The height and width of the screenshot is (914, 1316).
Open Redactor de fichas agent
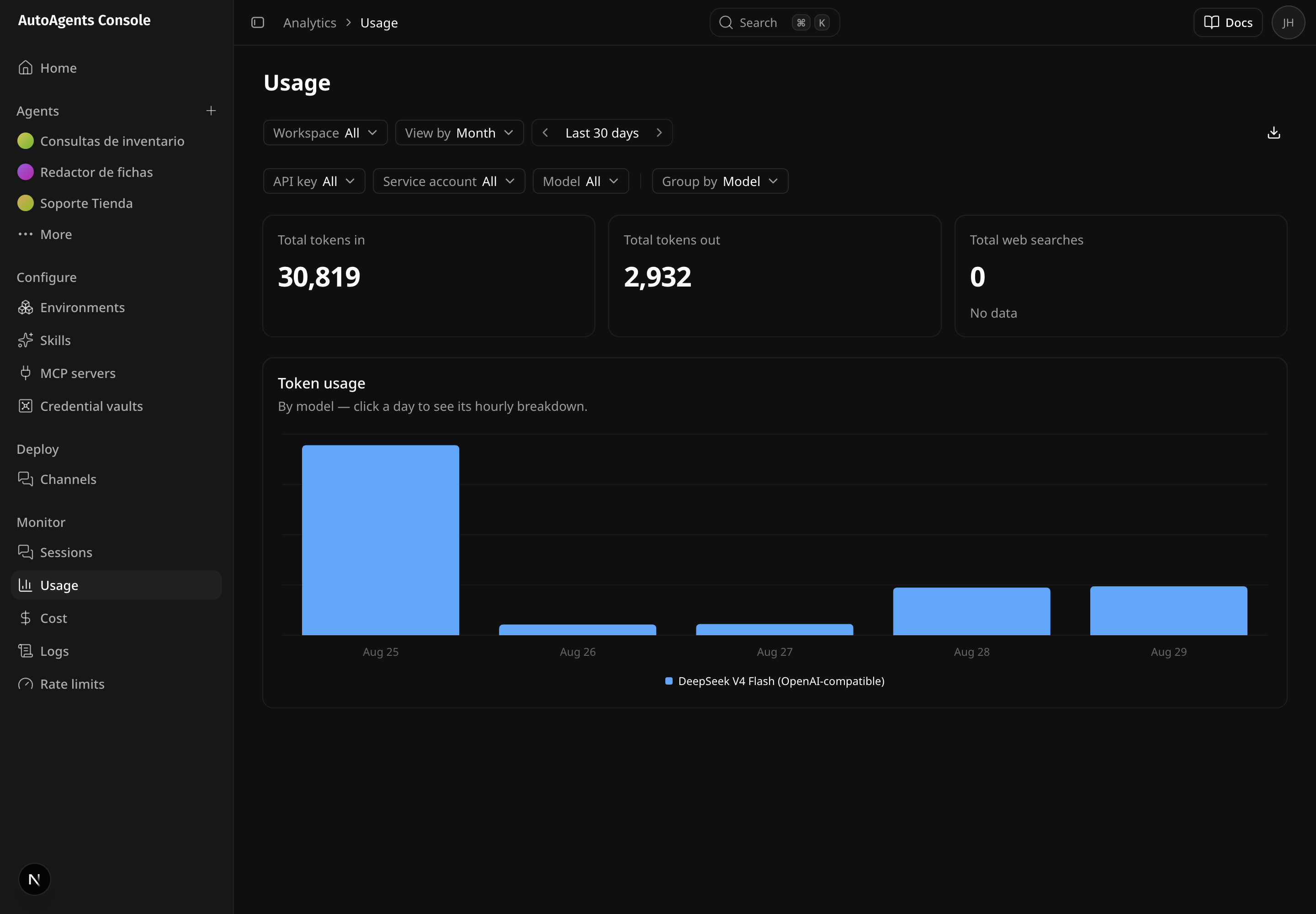(116, 172)
